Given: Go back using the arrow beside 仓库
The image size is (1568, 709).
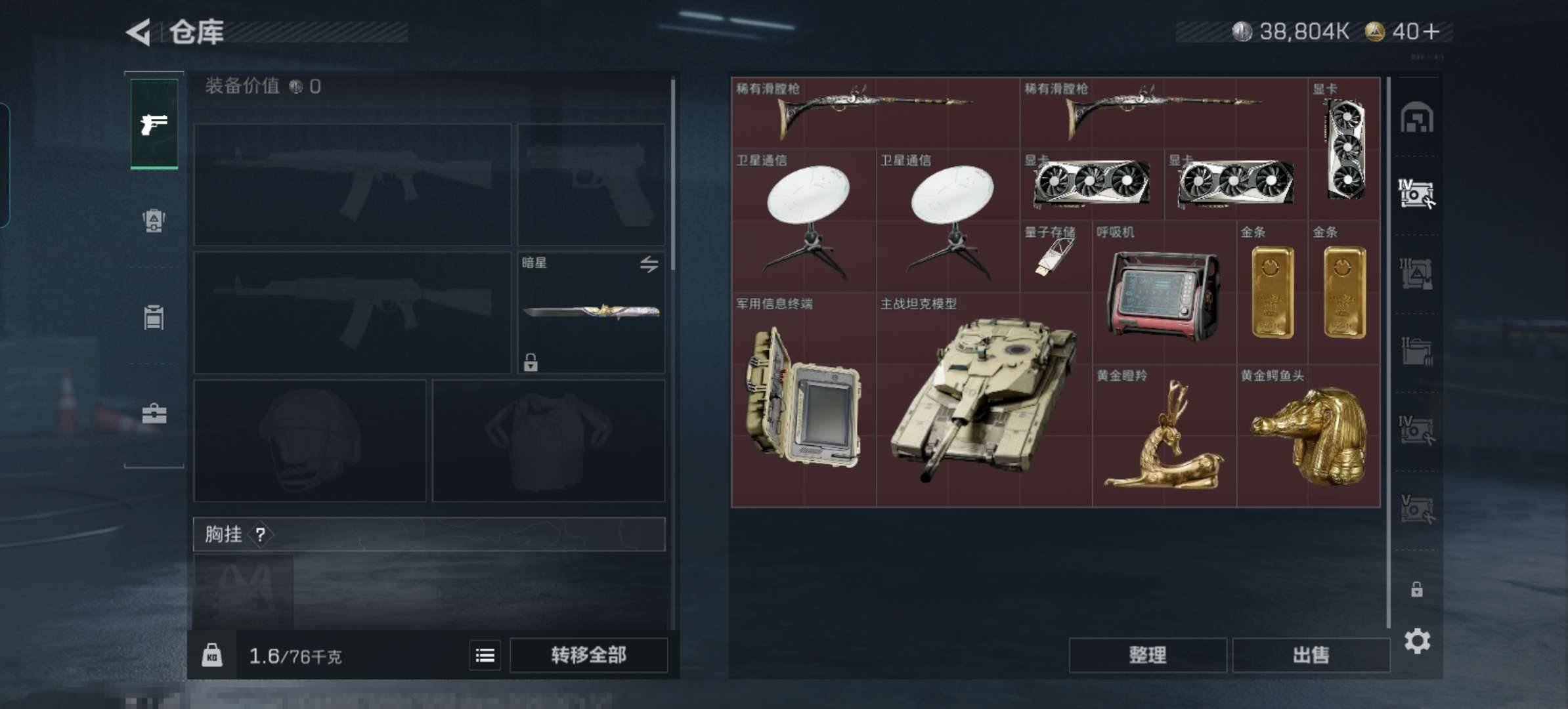Looking at the screenshot, I should 139,32.
